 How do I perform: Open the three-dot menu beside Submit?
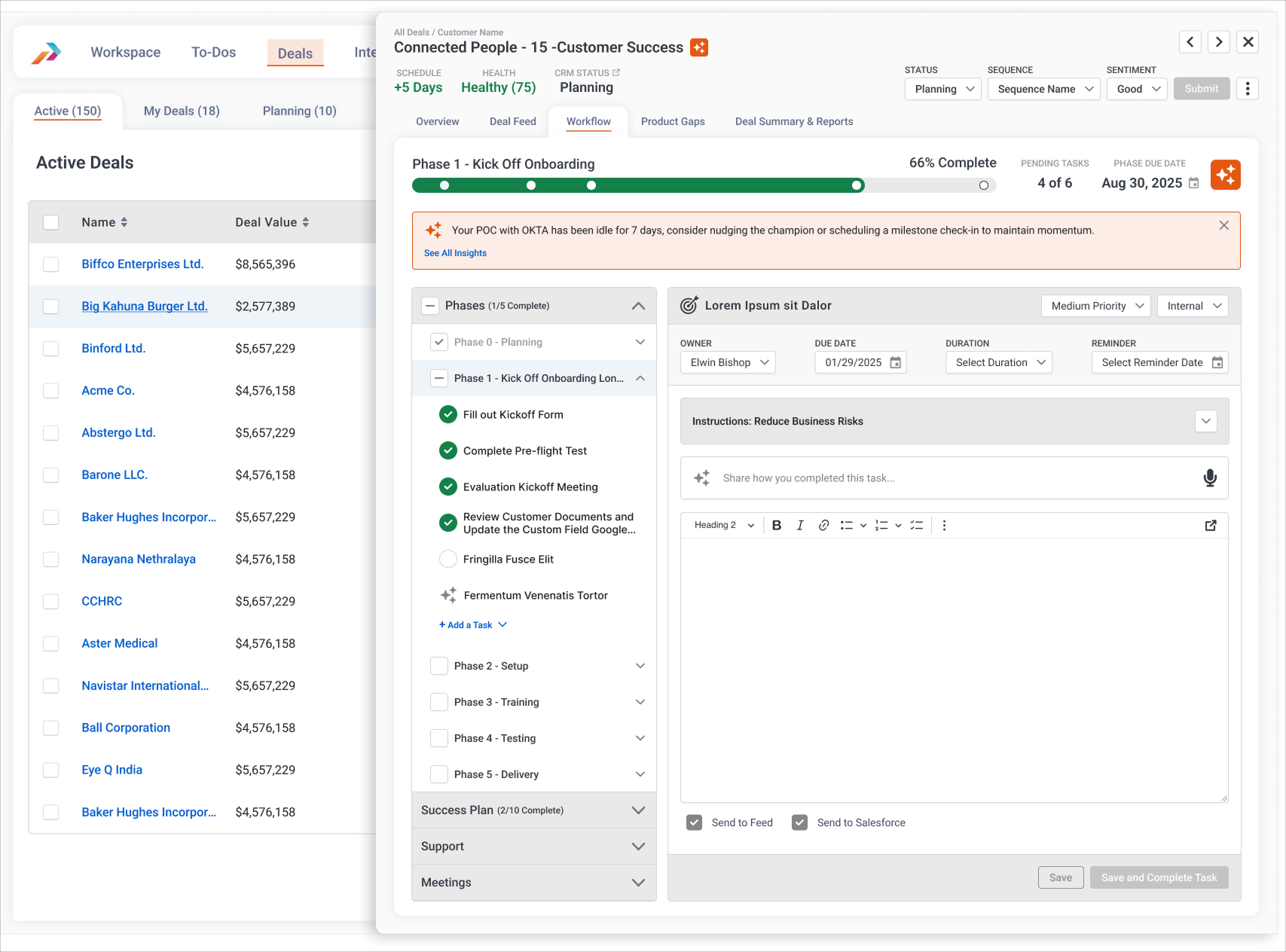pos(1248,89)
